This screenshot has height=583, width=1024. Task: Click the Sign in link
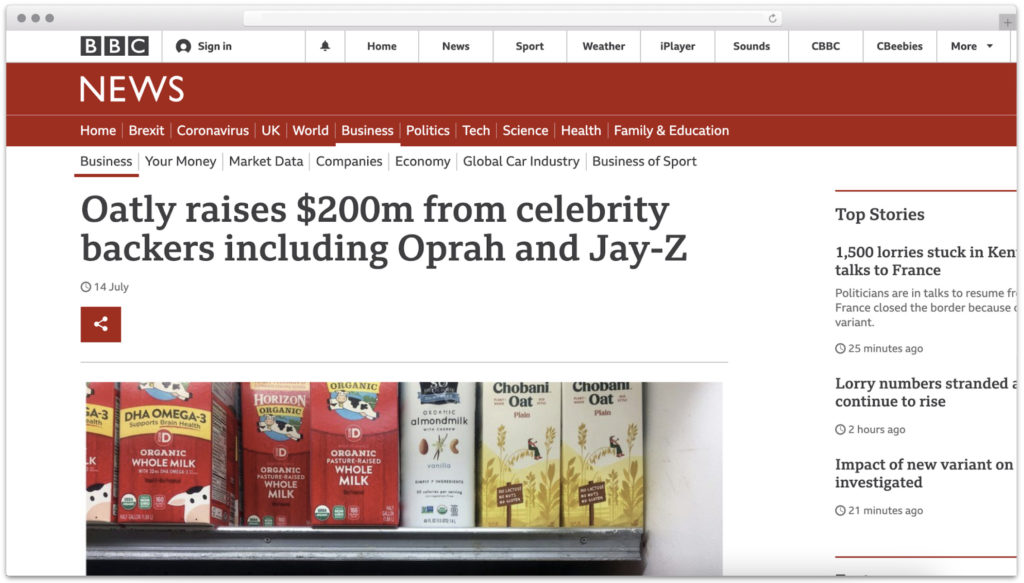215,46
